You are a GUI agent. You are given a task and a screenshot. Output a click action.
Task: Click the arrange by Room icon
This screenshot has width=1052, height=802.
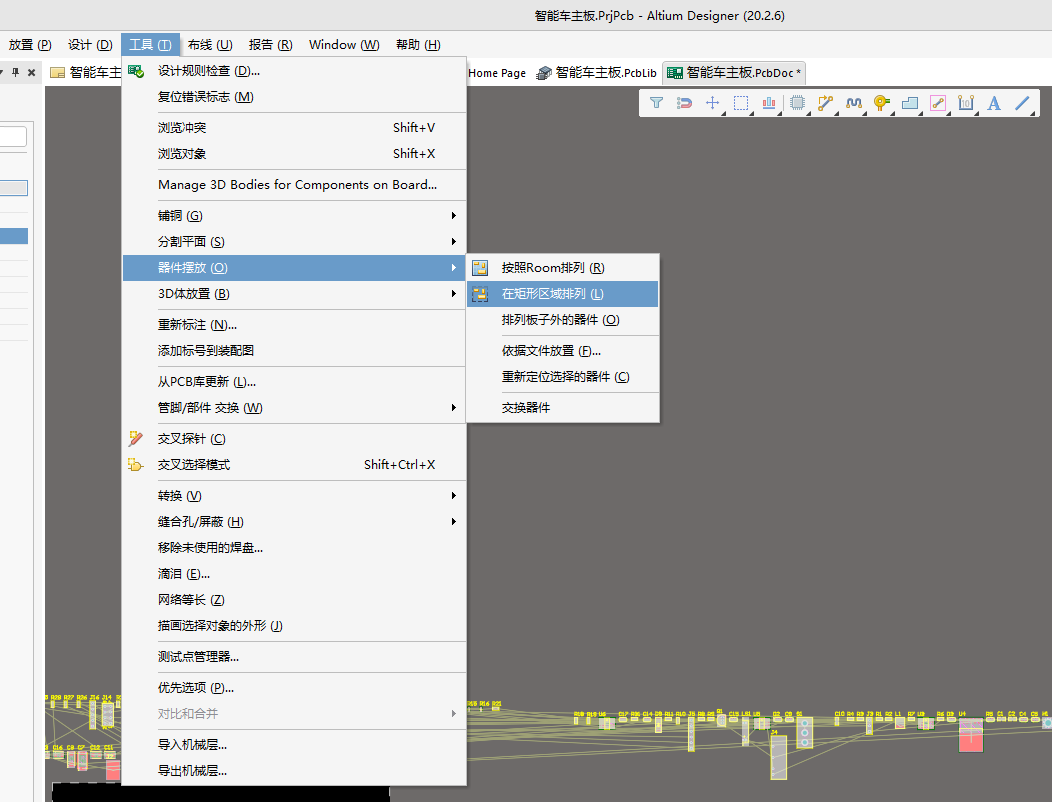(x=480, y=268)
